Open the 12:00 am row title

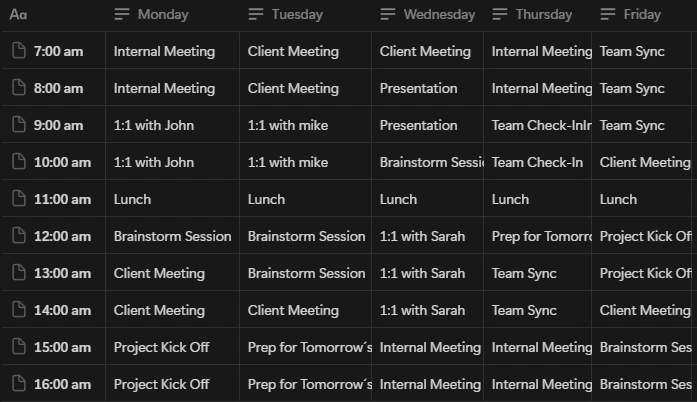pyautogui.click(x=62, y=236)
